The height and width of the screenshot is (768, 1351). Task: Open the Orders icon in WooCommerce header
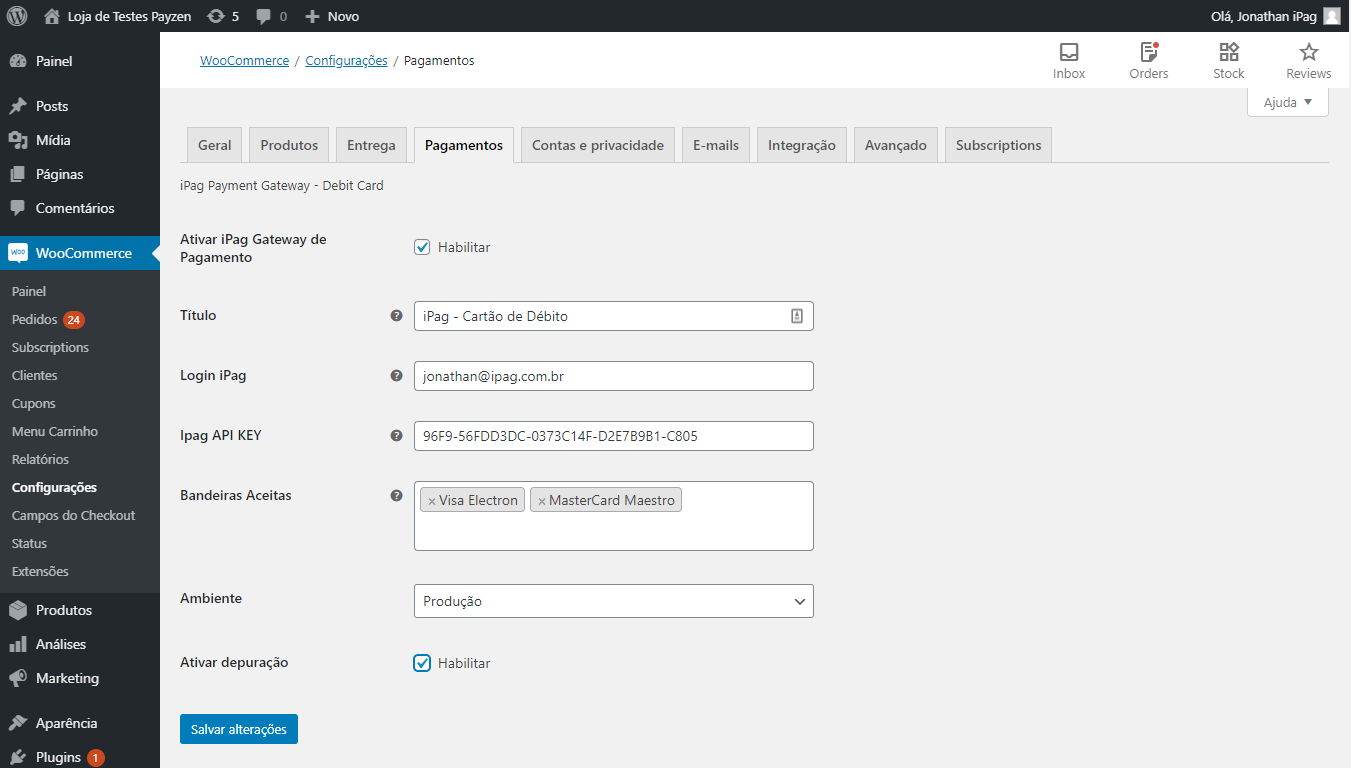(x=1149, y=52)
